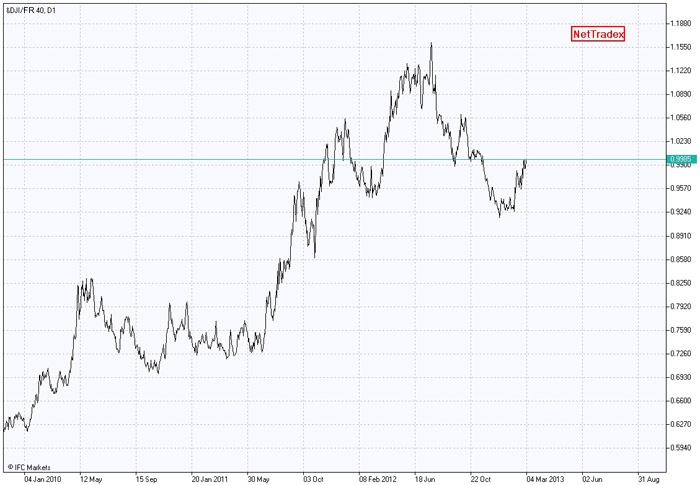Click the 03 Oct date label
Screen dimensions: 700x485
coord(314,478)
